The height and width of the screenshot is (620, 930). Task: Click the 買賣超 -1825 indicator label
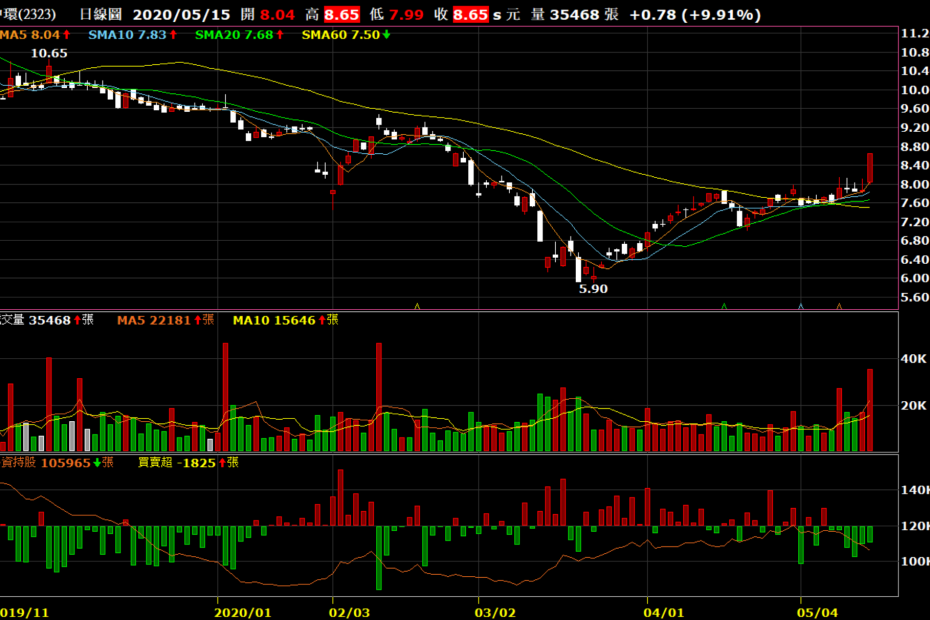[x=177, y=463]
